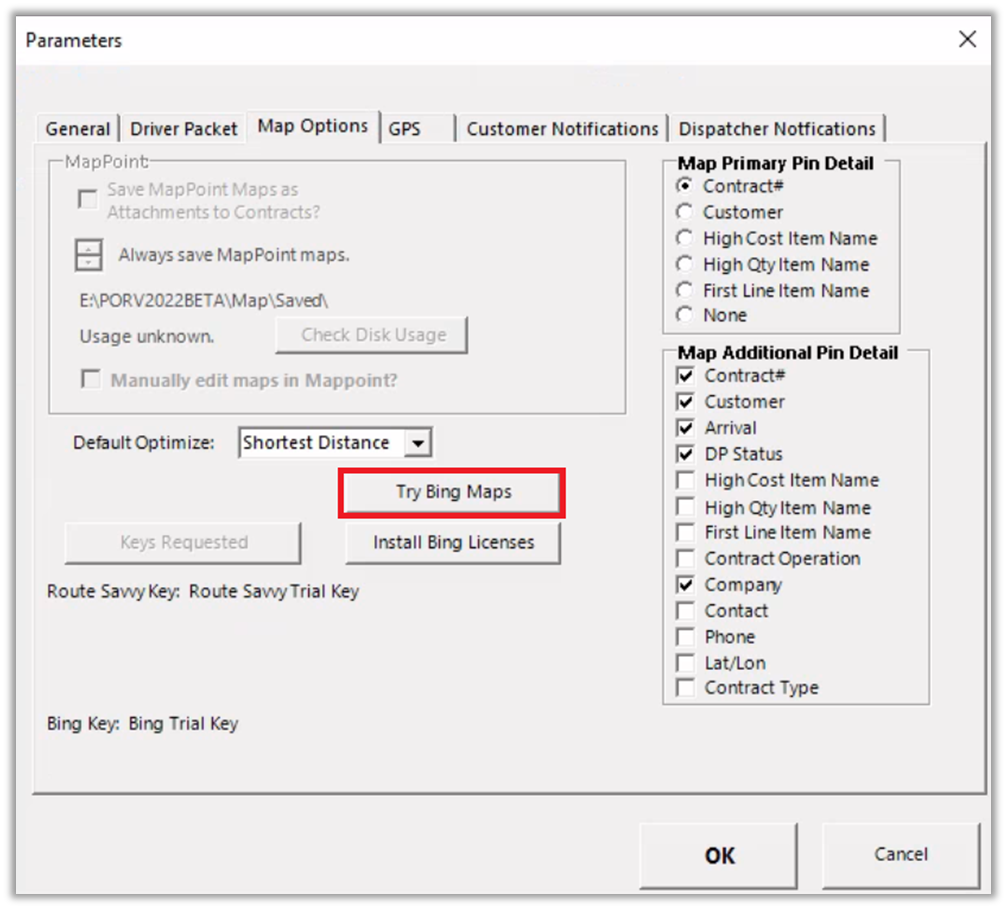Select Customer as primary pin detail
The image size is (1007, 909).
coord(685,212)
